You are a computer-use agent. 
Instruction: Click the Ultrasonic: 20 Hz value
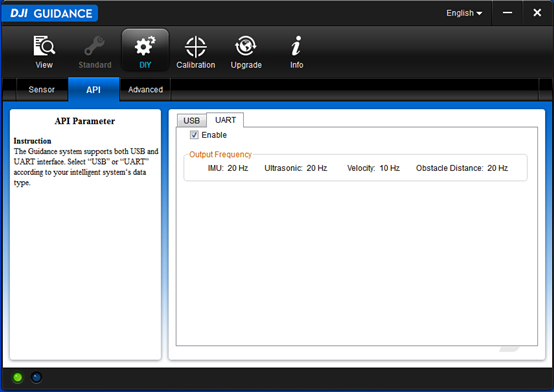coord(296,168)
